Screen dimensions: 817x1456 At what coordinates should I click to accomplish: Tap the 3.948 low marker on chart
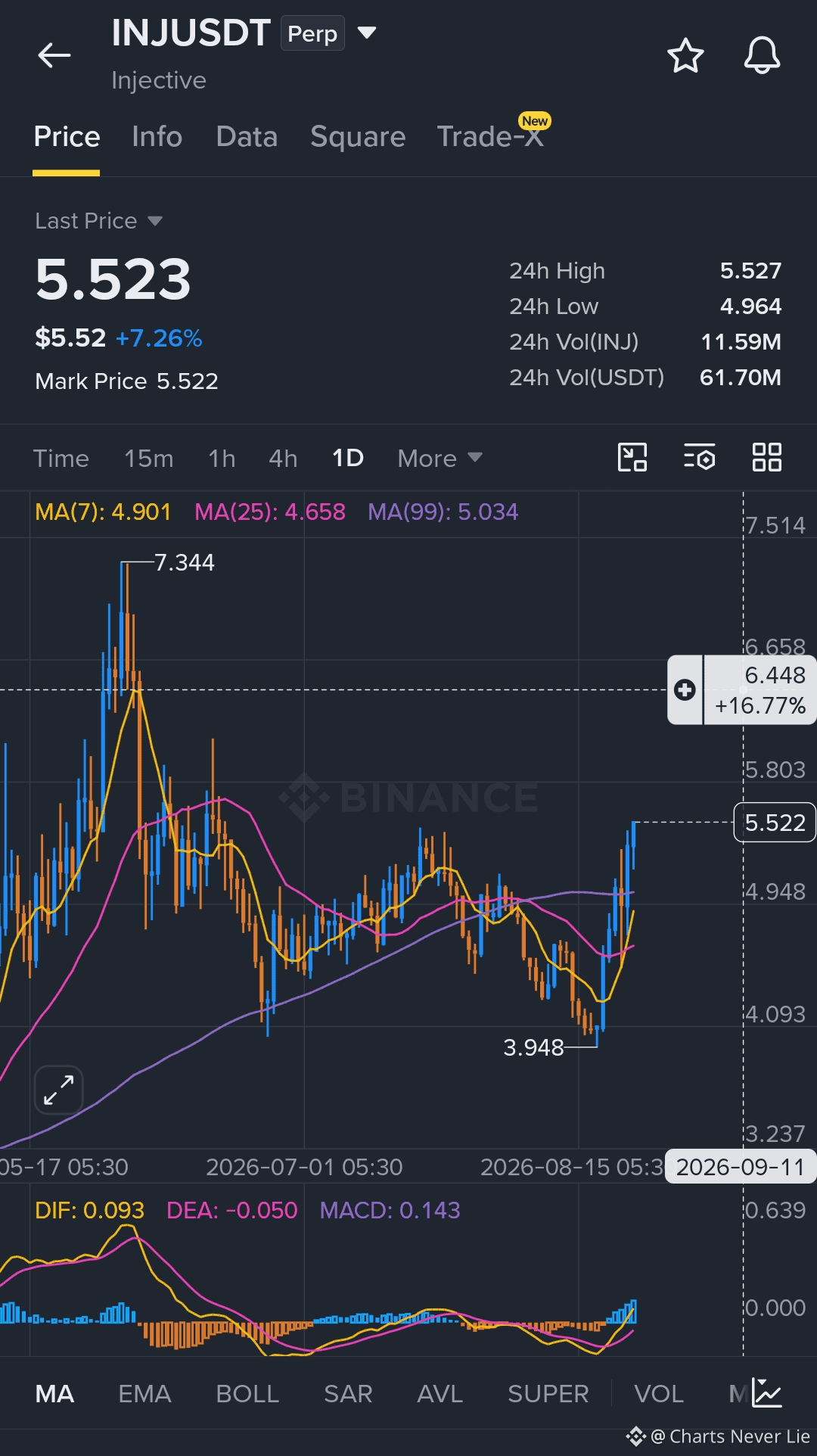(533, 1047)
